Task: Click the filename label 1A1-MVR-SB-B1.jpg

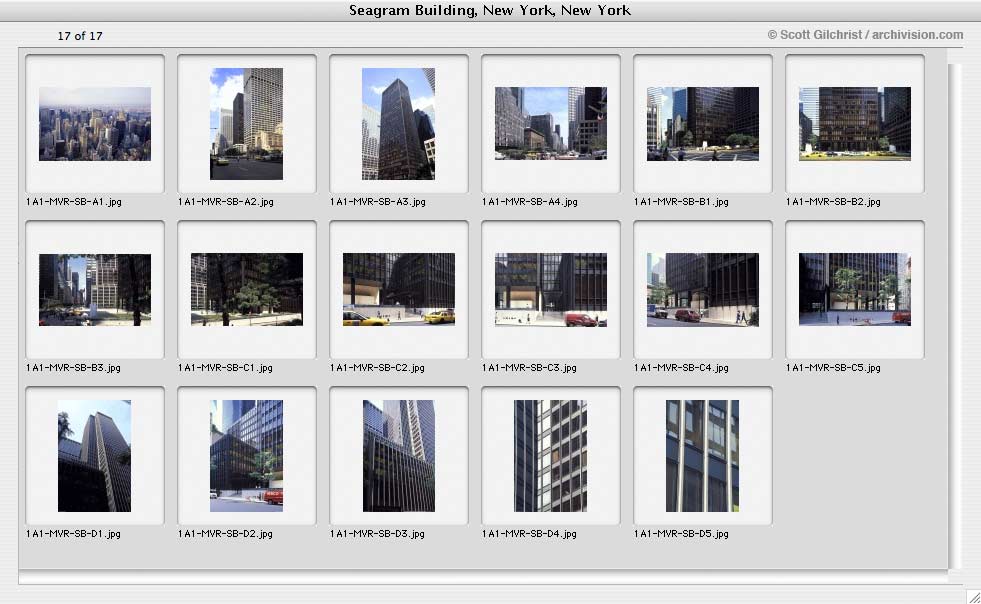Action: 681,202
